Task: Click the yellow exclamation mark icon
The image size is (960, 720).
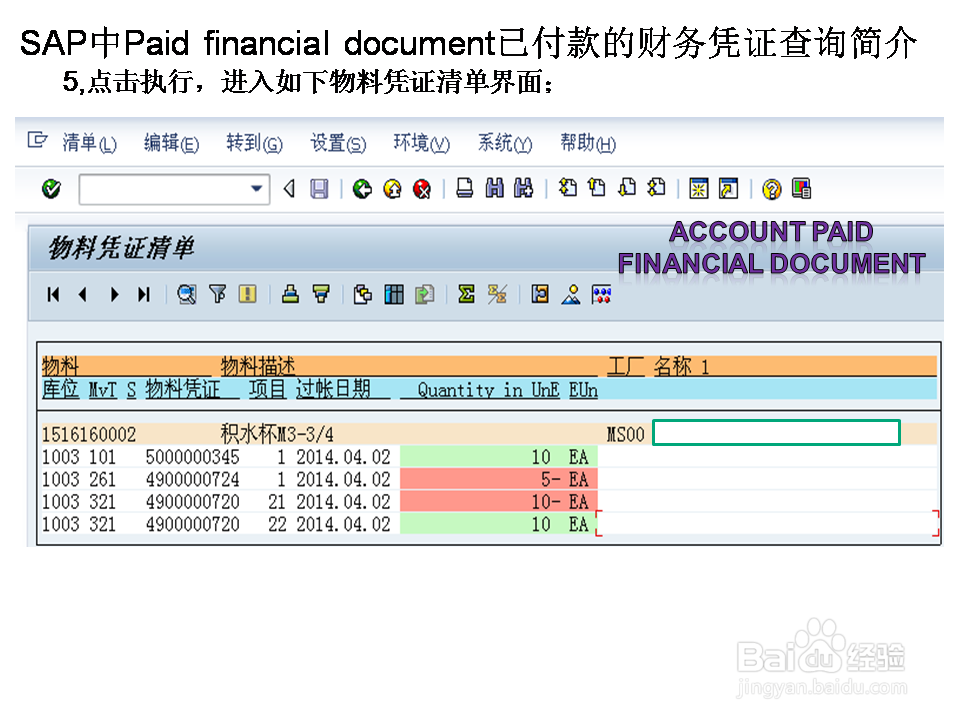Action: 247,295
